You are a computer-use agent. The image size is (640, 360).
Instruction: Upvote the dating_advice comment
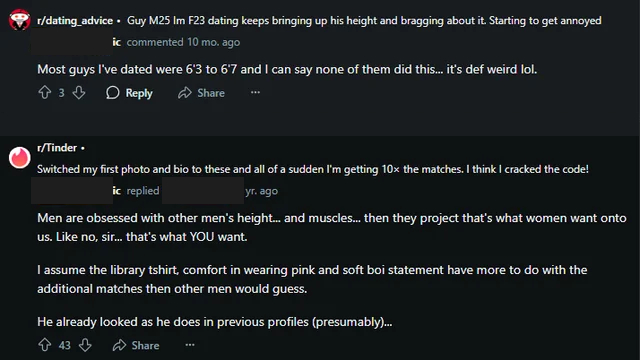44,93
